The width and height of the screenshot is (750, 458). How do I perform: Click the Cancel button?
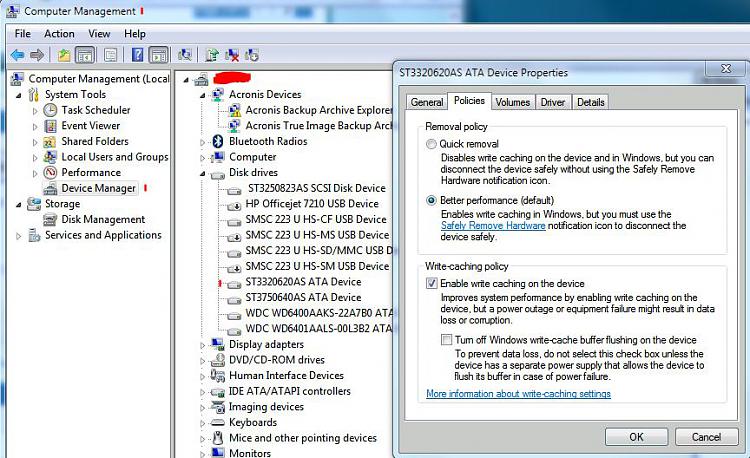[x=706, y=437]
